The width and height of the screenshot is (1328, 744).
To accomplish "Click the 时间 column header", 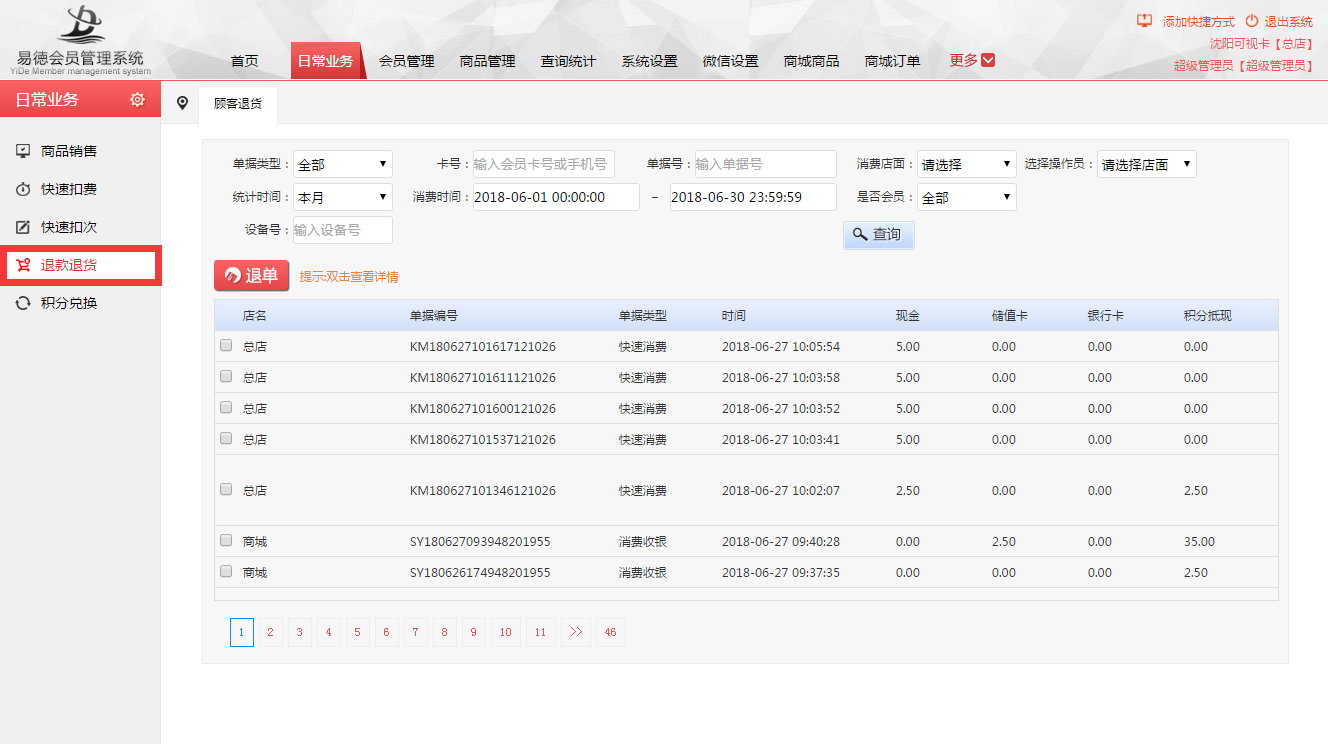I will coord(734,315).
